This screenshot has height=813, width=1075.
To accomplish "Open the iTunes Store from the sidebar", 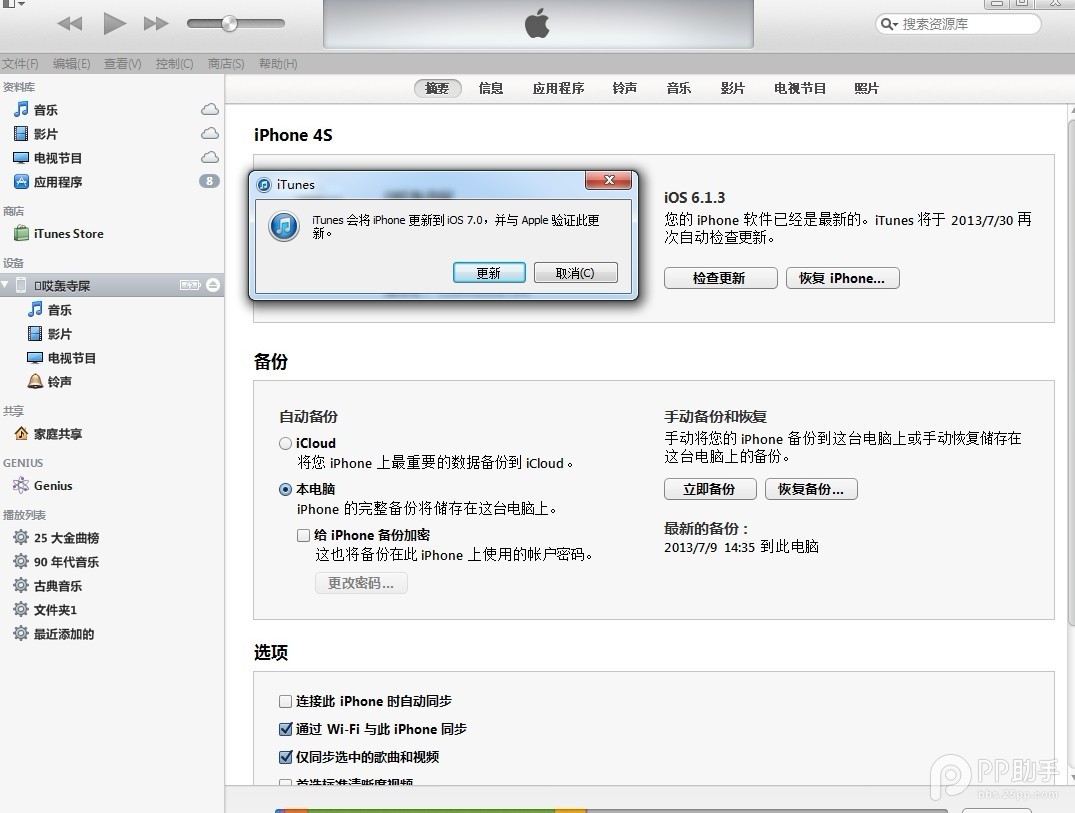I will (67, 233).
